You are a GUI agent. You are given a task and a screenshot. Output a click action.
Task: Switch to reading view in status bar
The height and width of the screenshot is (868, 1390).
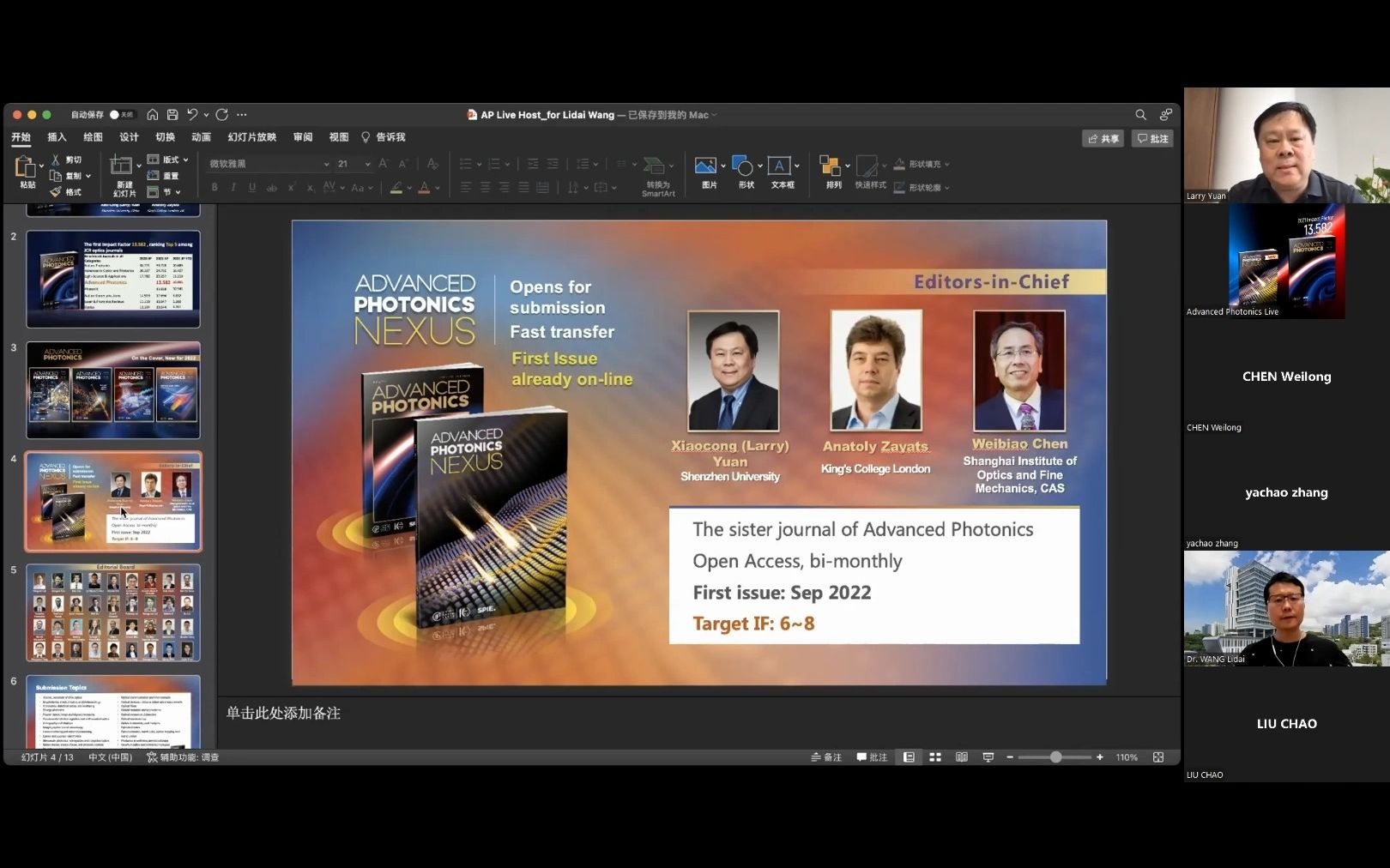(x=962, y=757)
